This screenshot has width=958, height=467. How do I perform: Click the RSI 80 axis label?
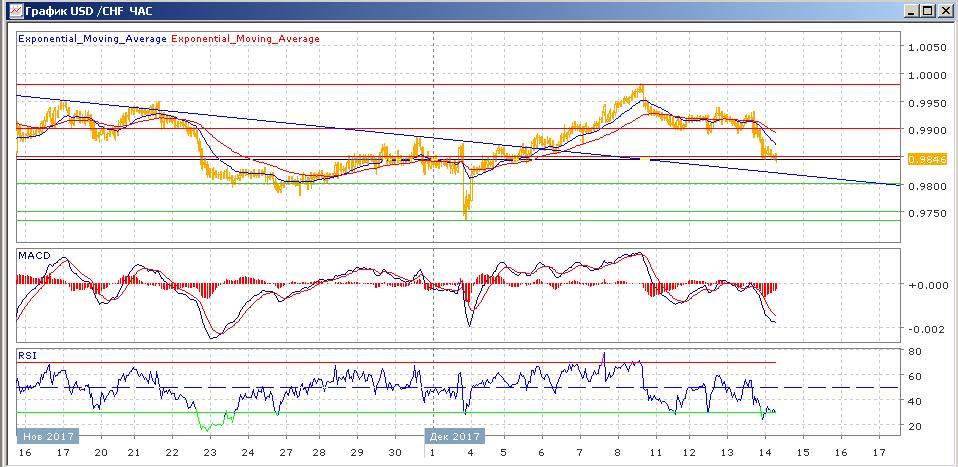[x=915, y=351]
